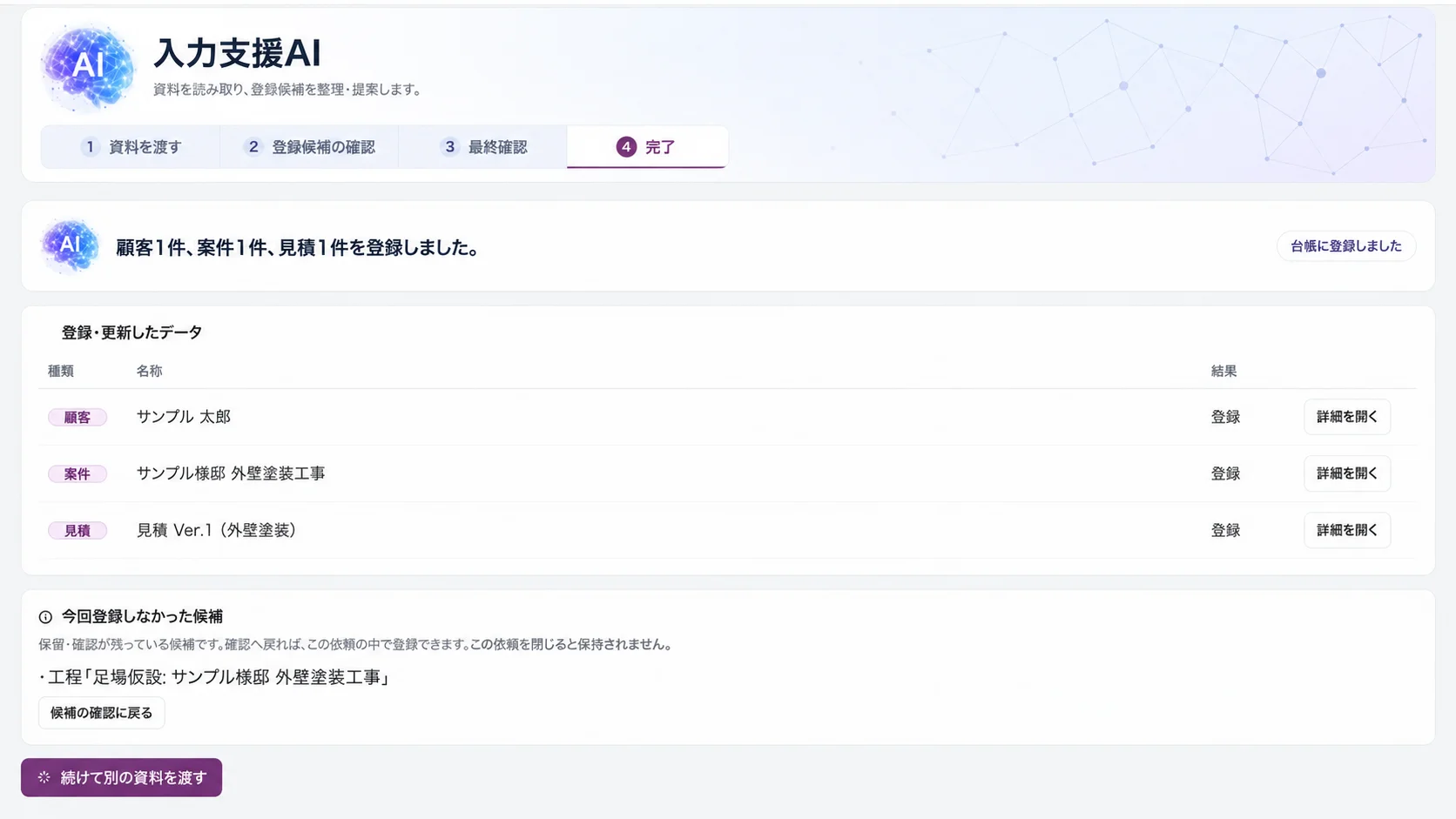Go to step 1 資料を渡す tab
The width and height of the screenshot is (1456, 819).
point(131,147)
